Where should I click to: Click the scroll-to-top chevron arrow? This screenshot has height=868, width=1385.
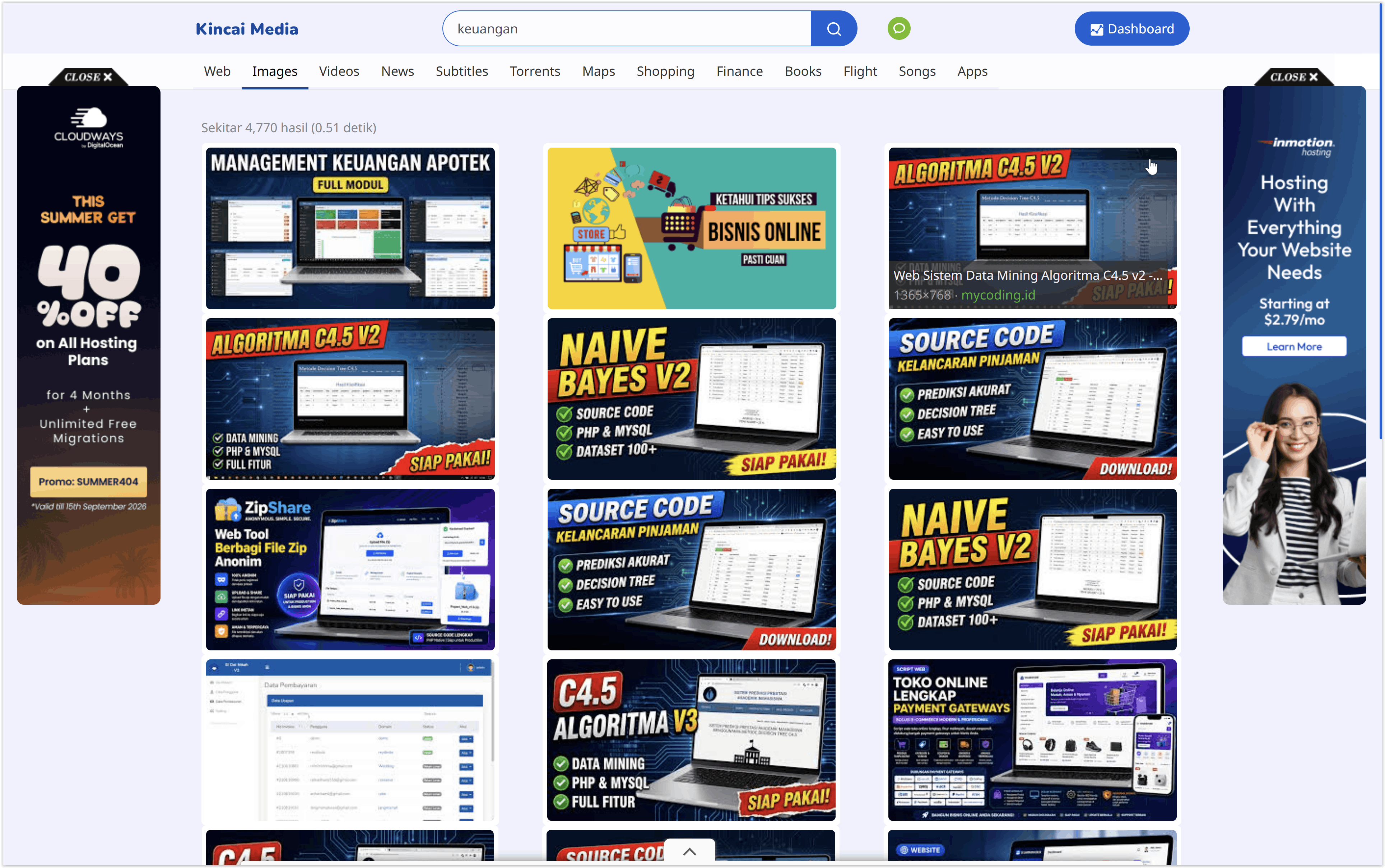(689, 851)
